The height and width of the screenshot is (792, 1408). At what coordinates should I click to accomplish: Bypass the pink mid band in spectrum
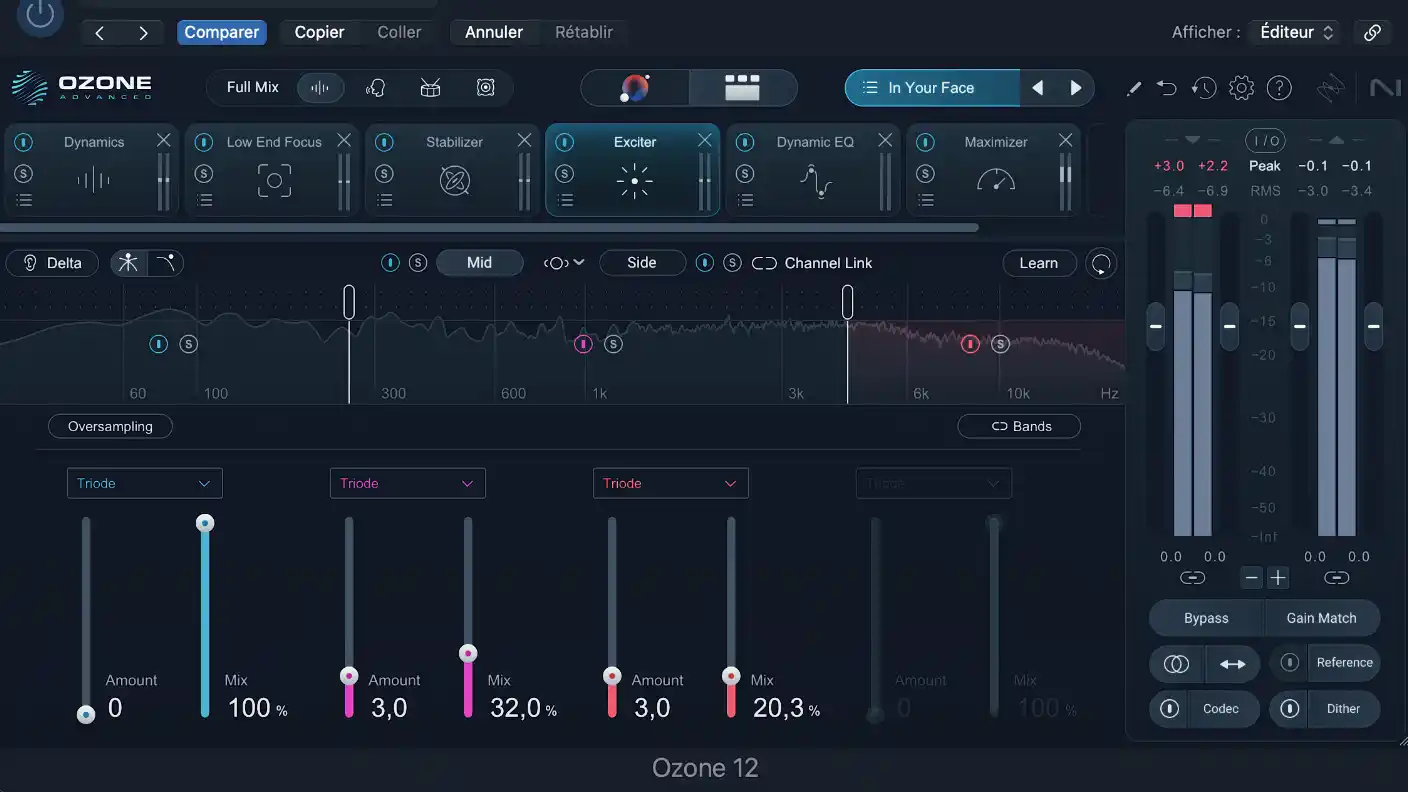pos(583,344)
